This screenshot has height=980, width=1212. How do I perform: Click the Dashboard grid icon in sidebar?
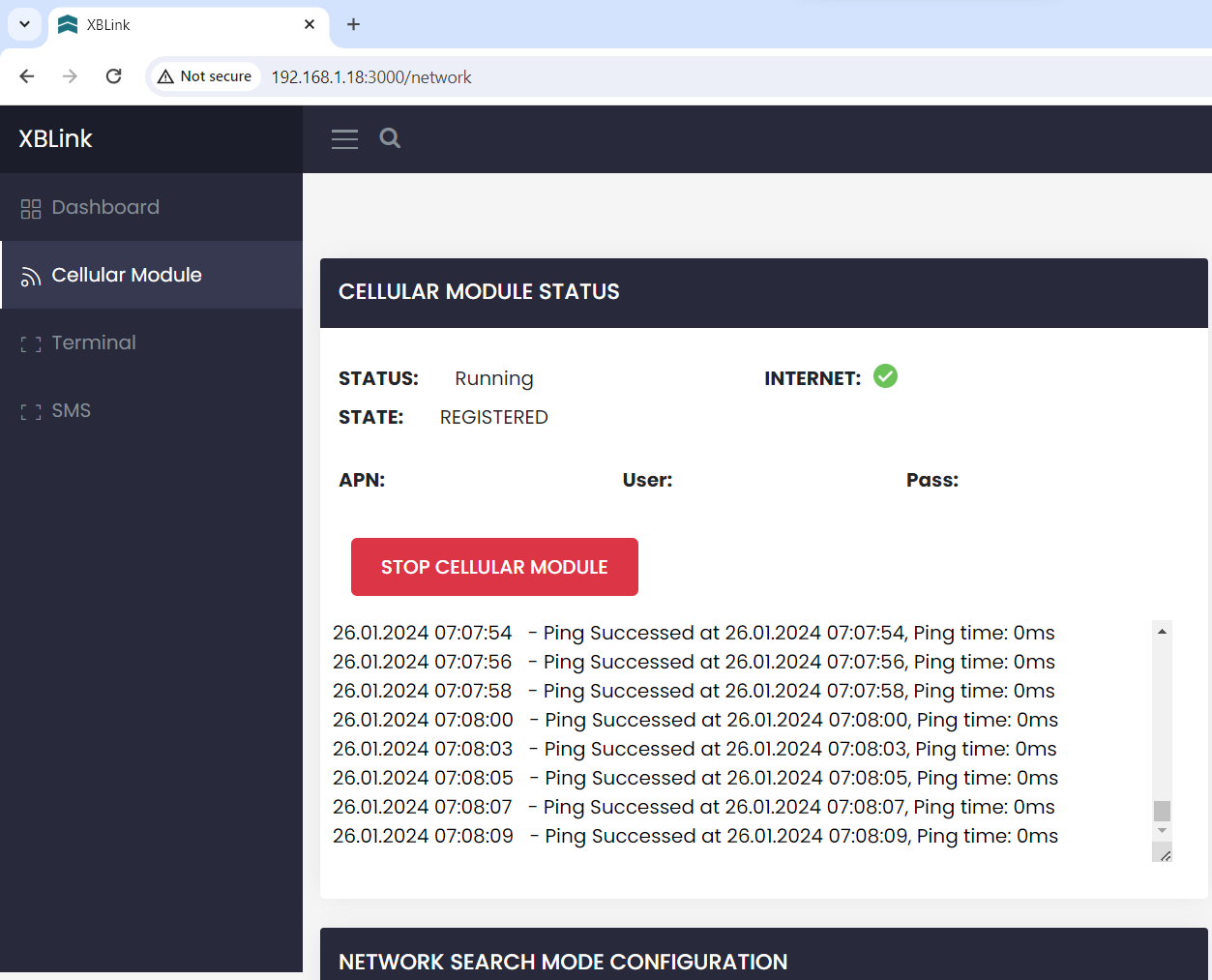click(31, 208)
